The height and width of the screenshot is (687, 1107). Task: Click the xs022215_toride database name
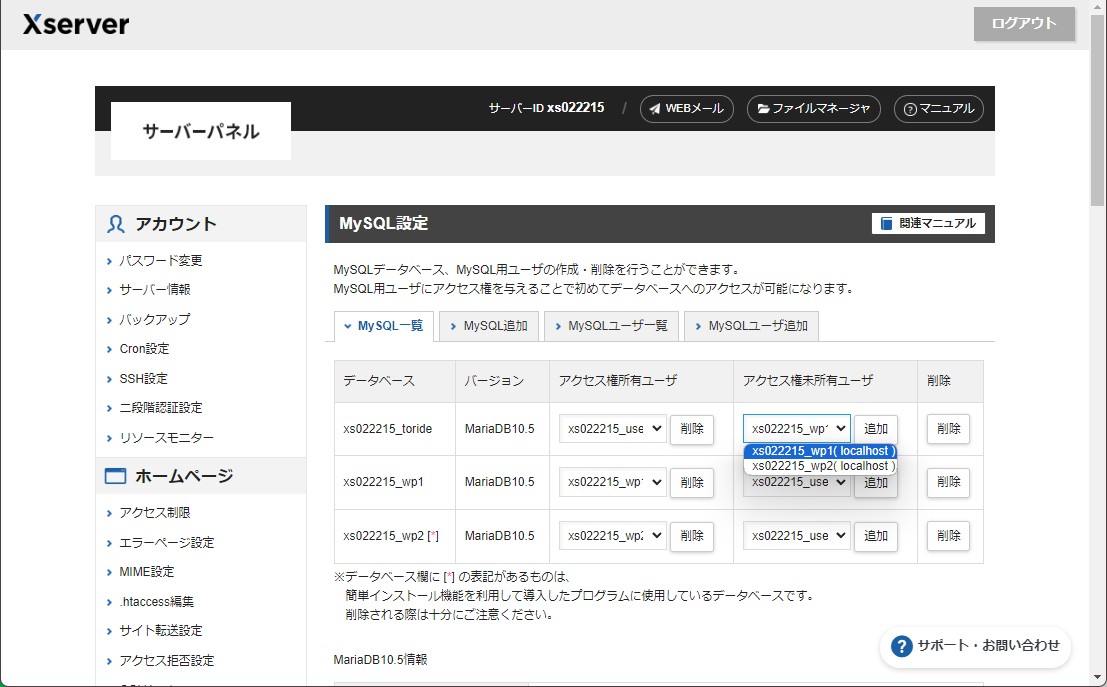coord(388,429)
